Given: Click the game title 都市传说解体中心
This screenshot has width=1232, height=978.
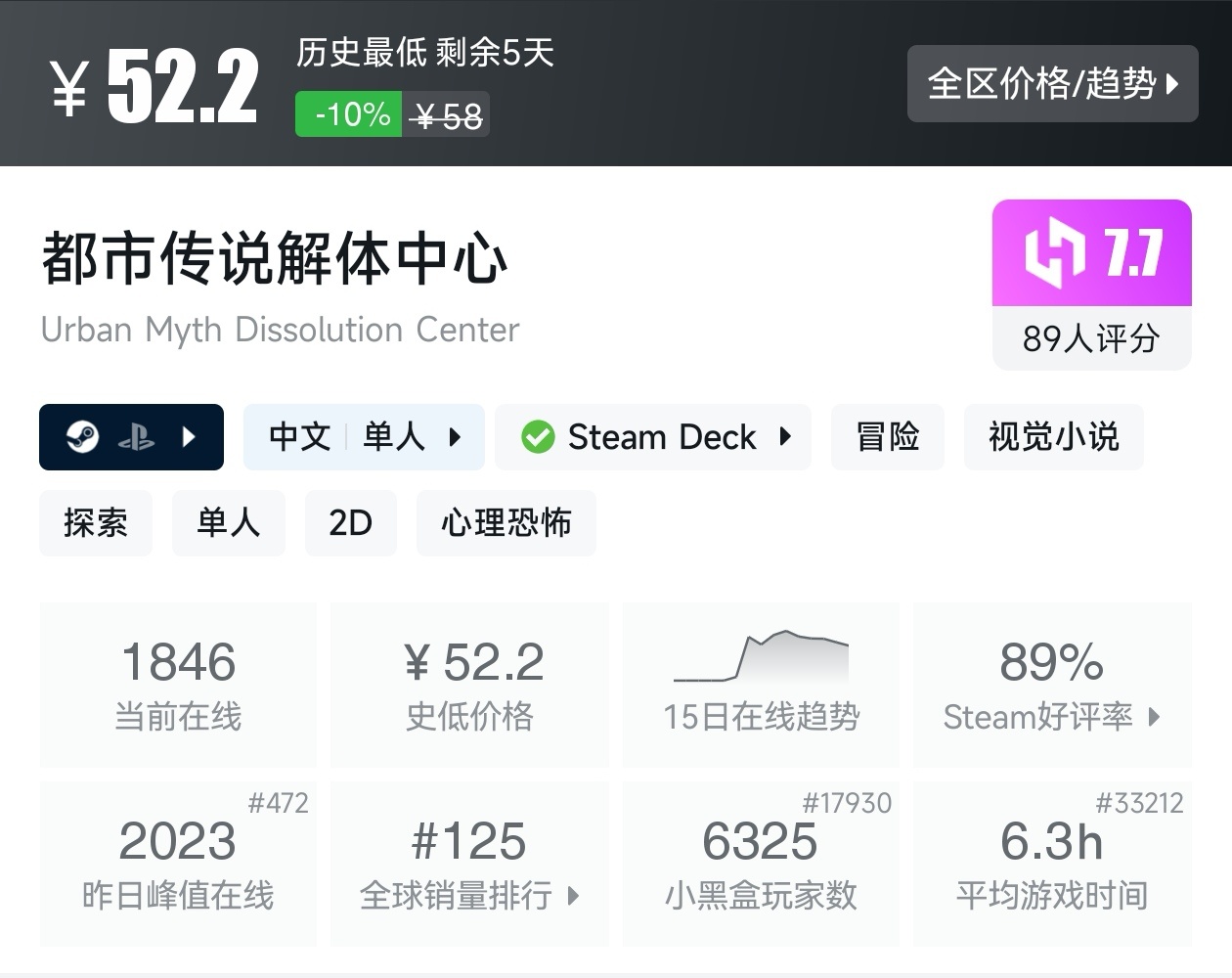Looking at the screenshot, I should [275, 259].
